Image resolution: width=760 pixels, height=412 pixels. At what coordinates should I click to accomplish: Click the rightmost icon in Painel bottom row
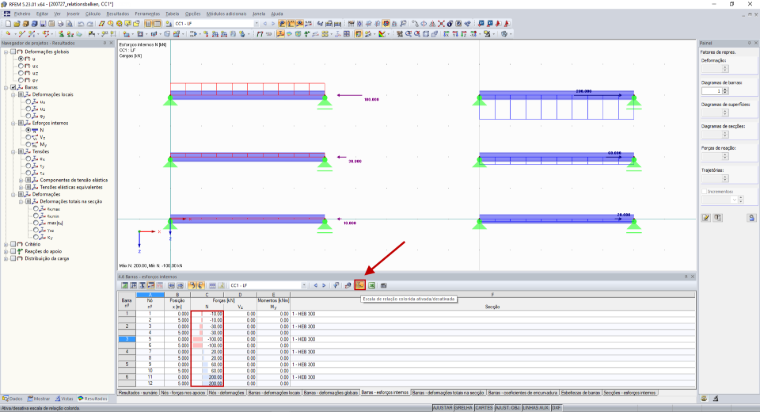point(751,218)
